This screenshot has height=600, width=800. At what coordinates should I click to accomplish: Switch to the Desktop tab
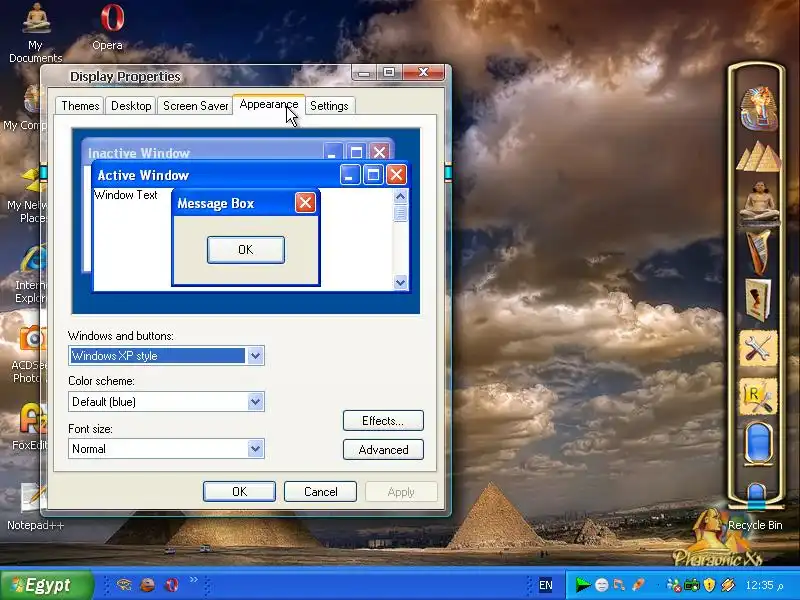pos(131,106)
